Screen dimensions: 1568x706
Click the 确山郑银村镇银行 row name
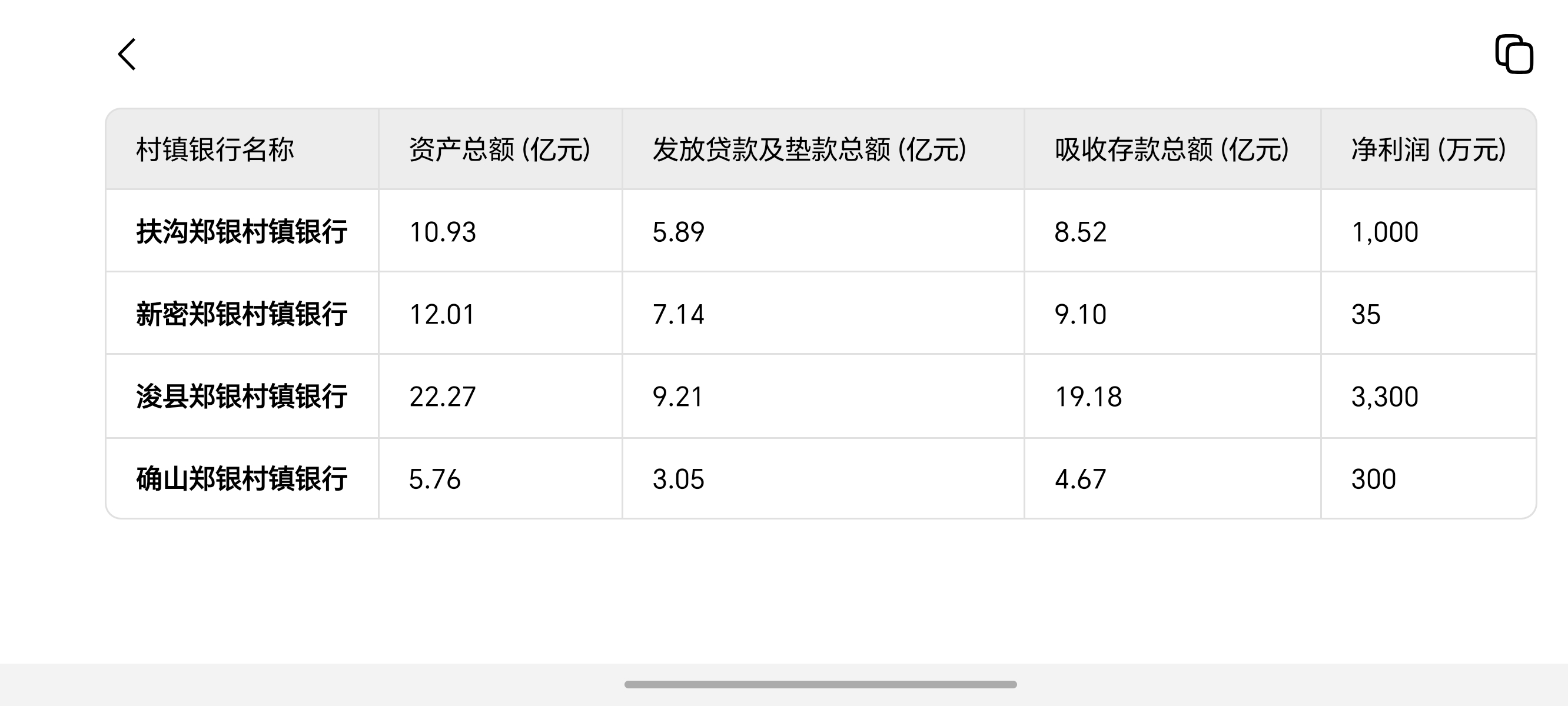[242, 479]
